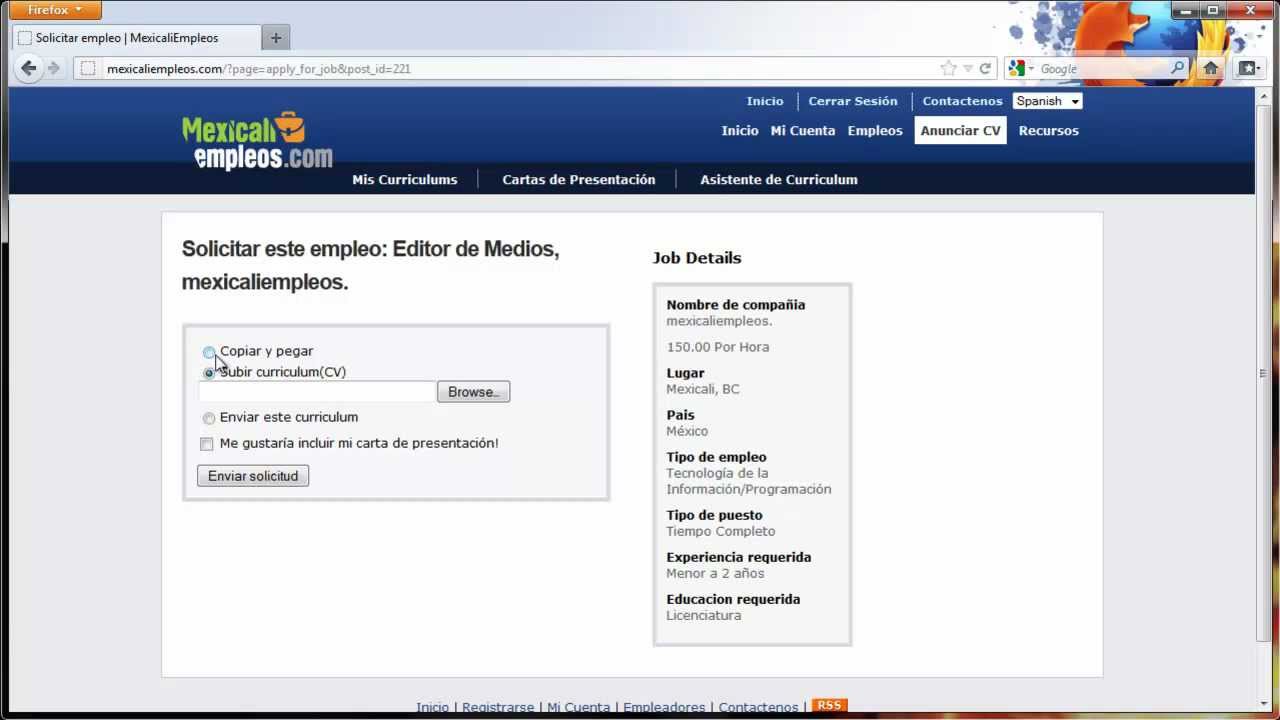
Task: Open Asistente de Curriculum submenu item
Action: point(779,180)
